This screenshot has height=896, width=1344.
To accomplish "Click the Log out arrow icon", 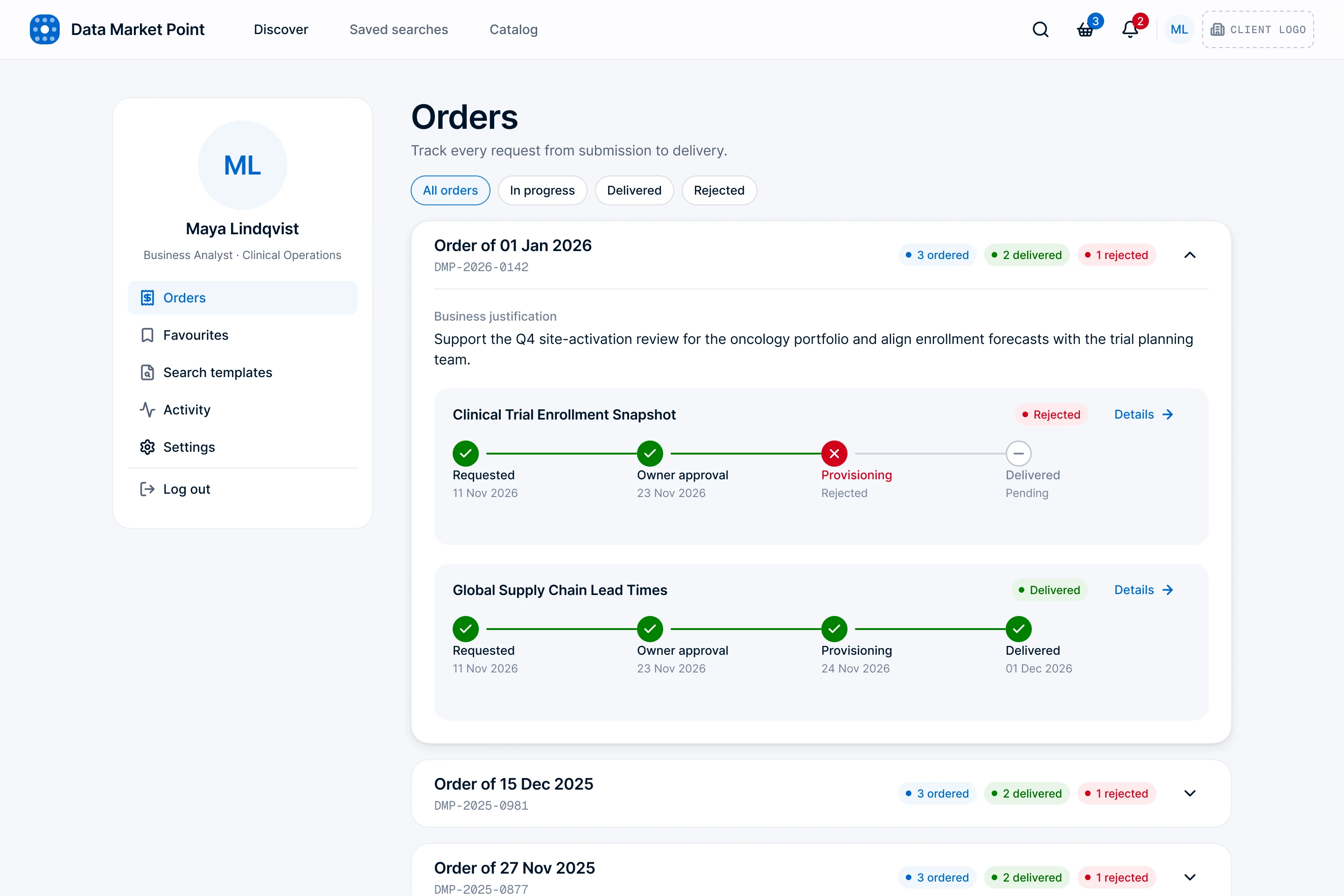I will pos(147,489).
